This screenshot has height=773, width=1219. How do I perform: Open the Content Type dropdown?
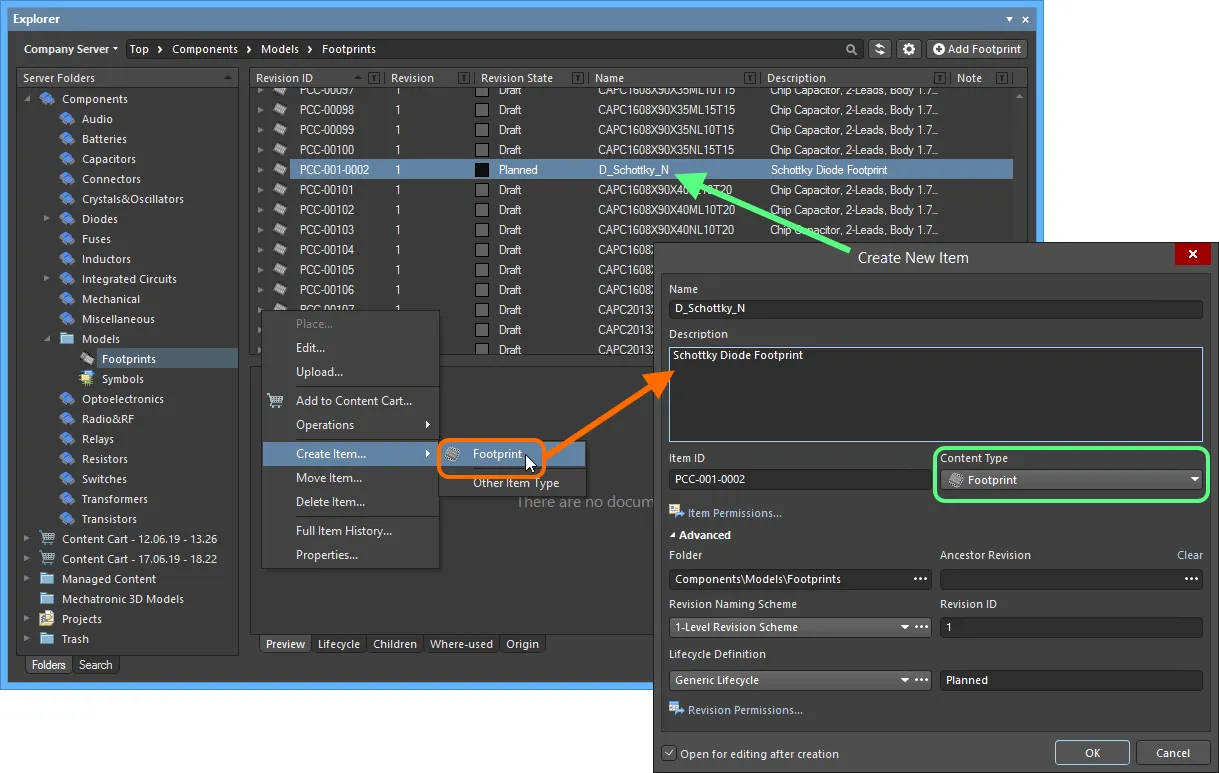click(x=1071, y=480)
